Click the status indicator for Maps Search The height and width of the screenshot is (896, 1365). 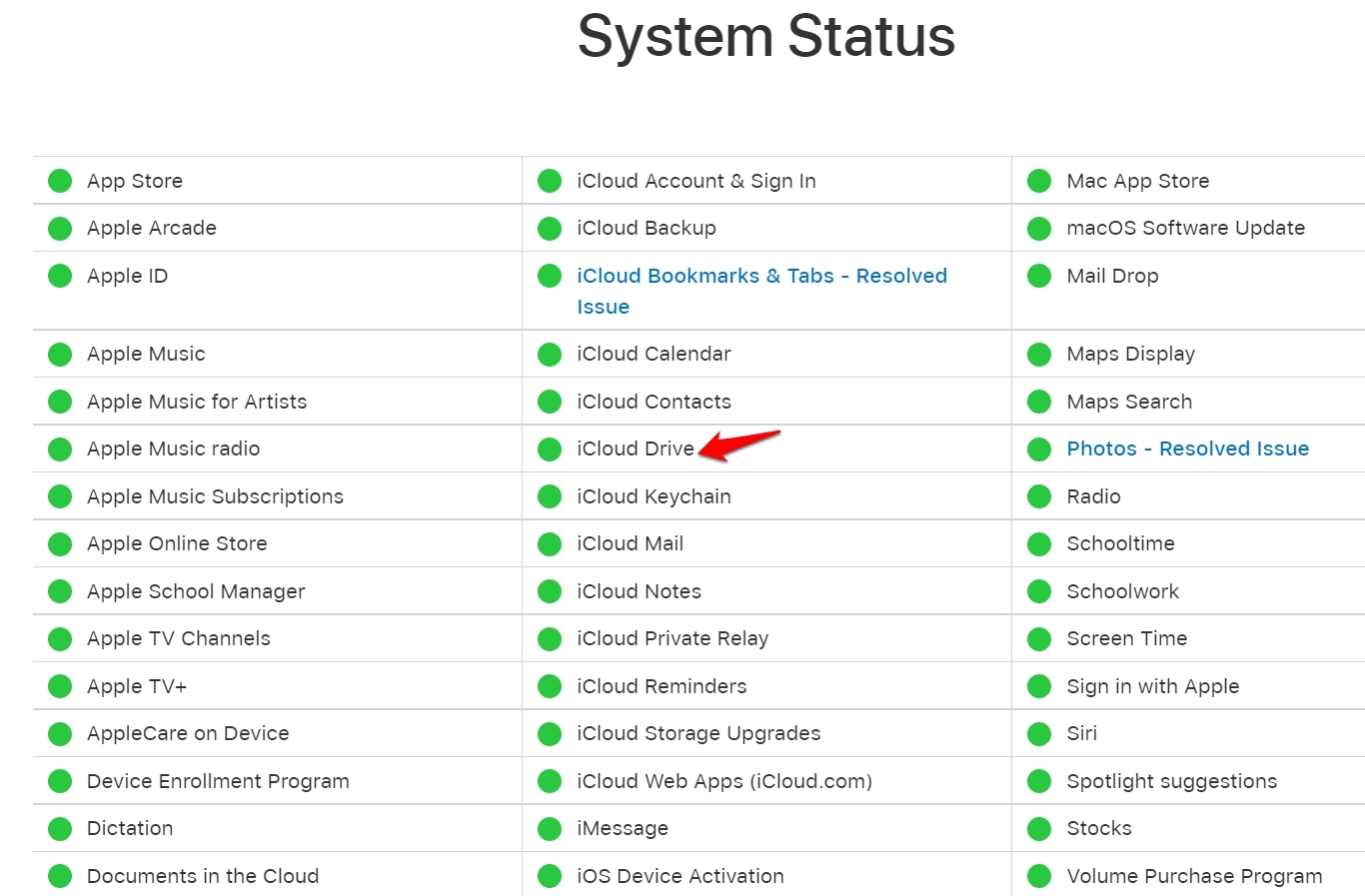pyautogui.click(x=1039, y=402)
